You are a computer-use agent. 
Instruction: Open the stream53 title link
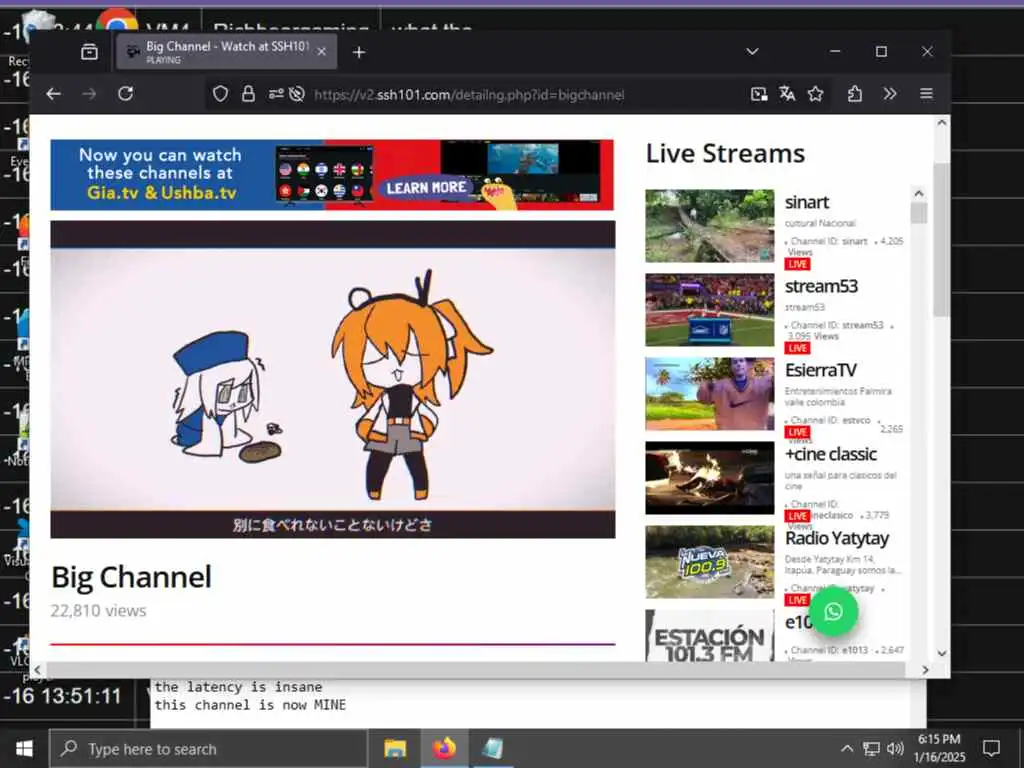click(x=821, y=286)
